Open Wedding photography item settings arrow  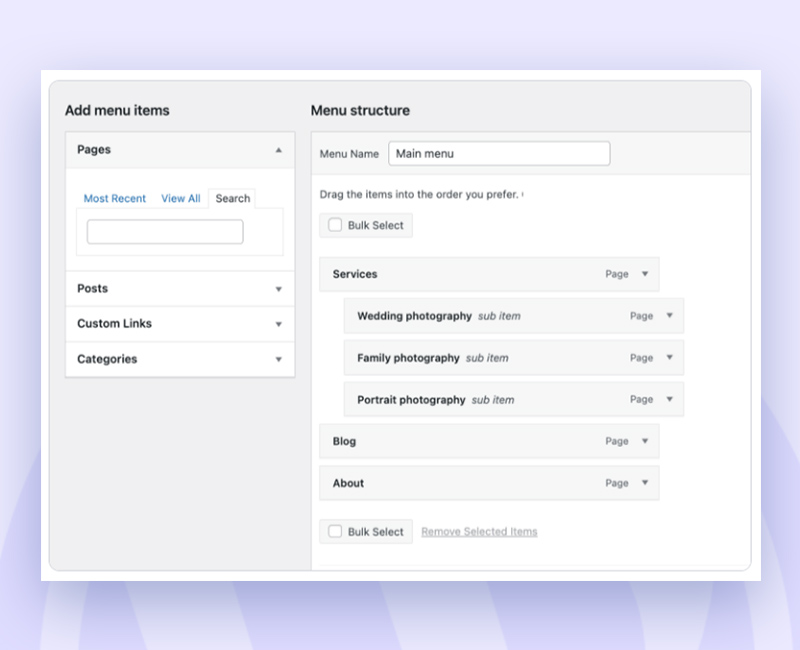pyautogui.click(x=669, y=316)
